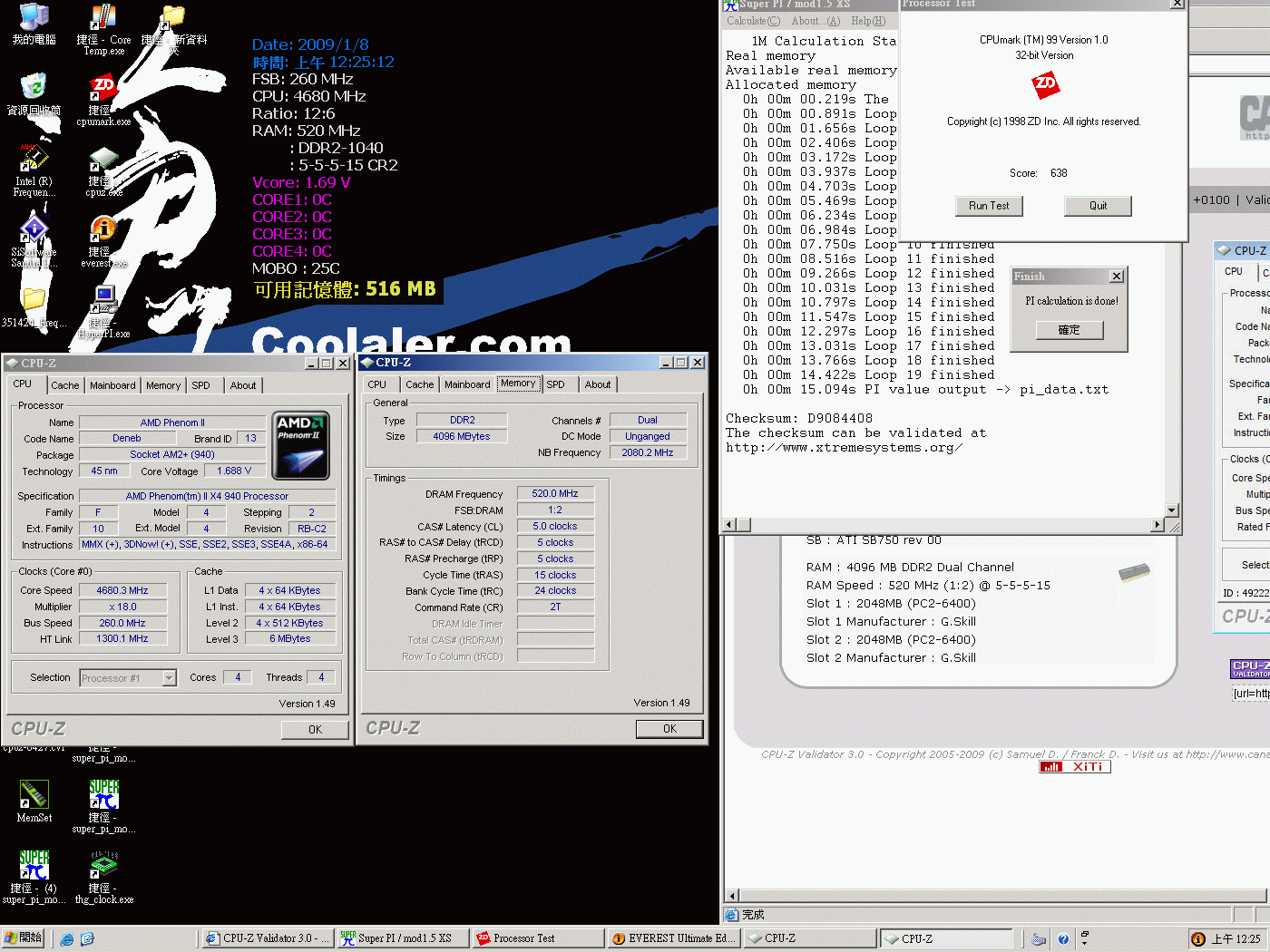Screen dimensions: 1270x952
Task: Open the SiSoftware Sandra shortcut
Action: coord(34,241)
